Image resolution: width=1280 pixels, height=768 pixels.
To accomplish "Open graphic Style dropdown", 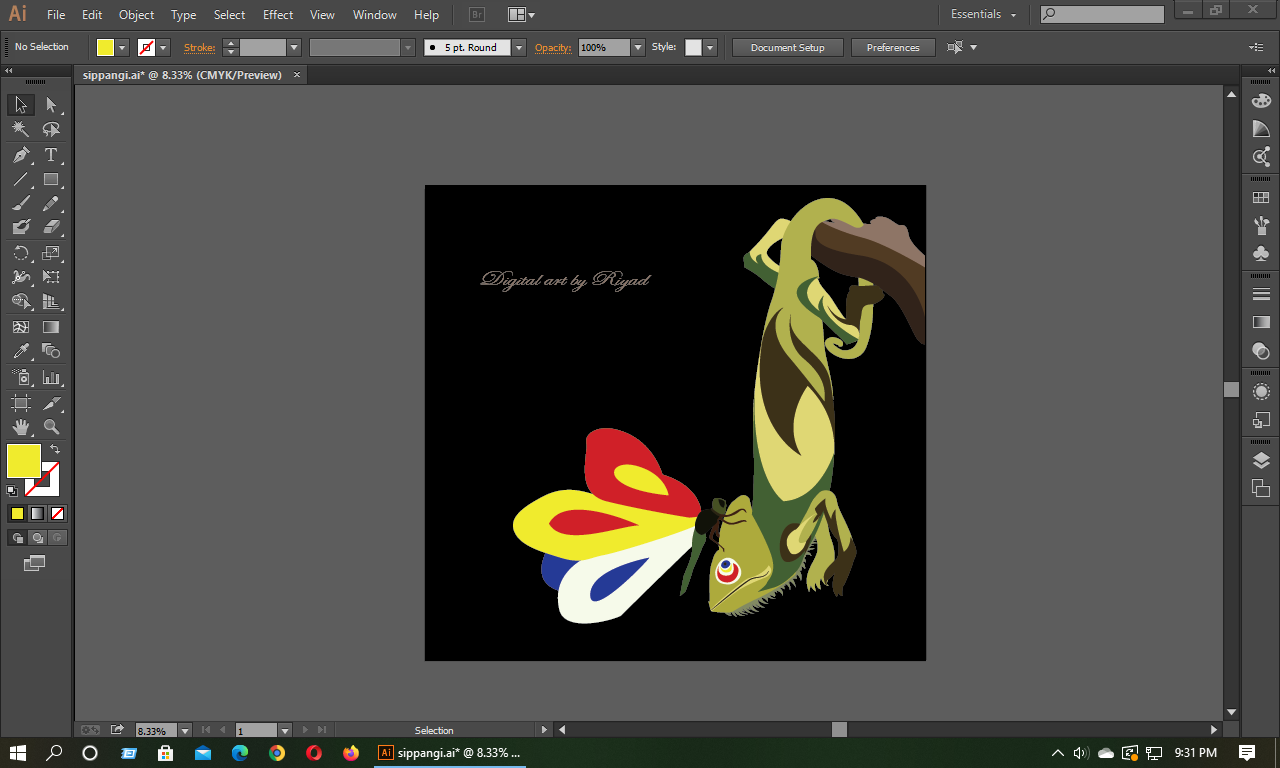I will pyautogui.click(x=710, y=47).
